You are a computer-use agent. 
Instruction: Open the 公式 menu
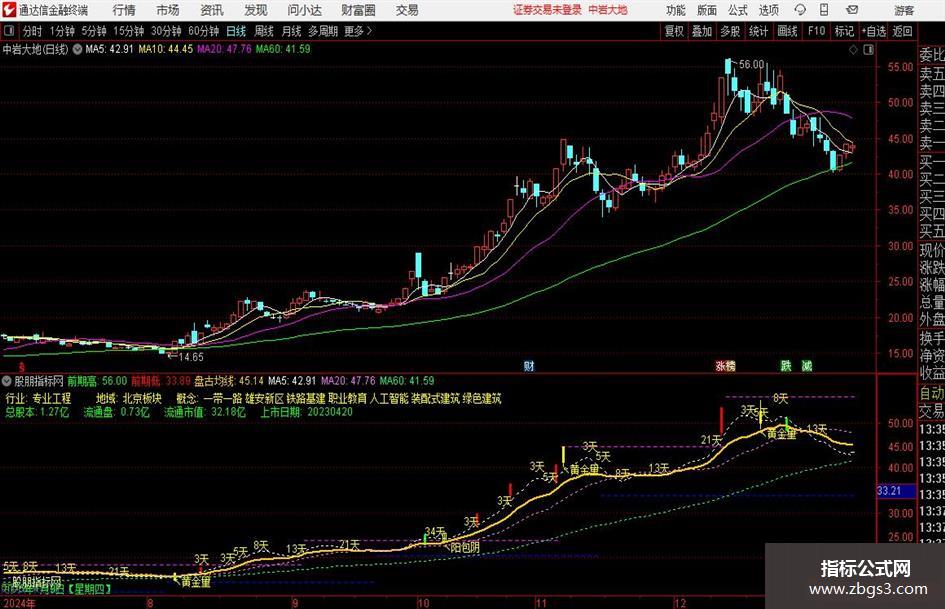point(737,10)
